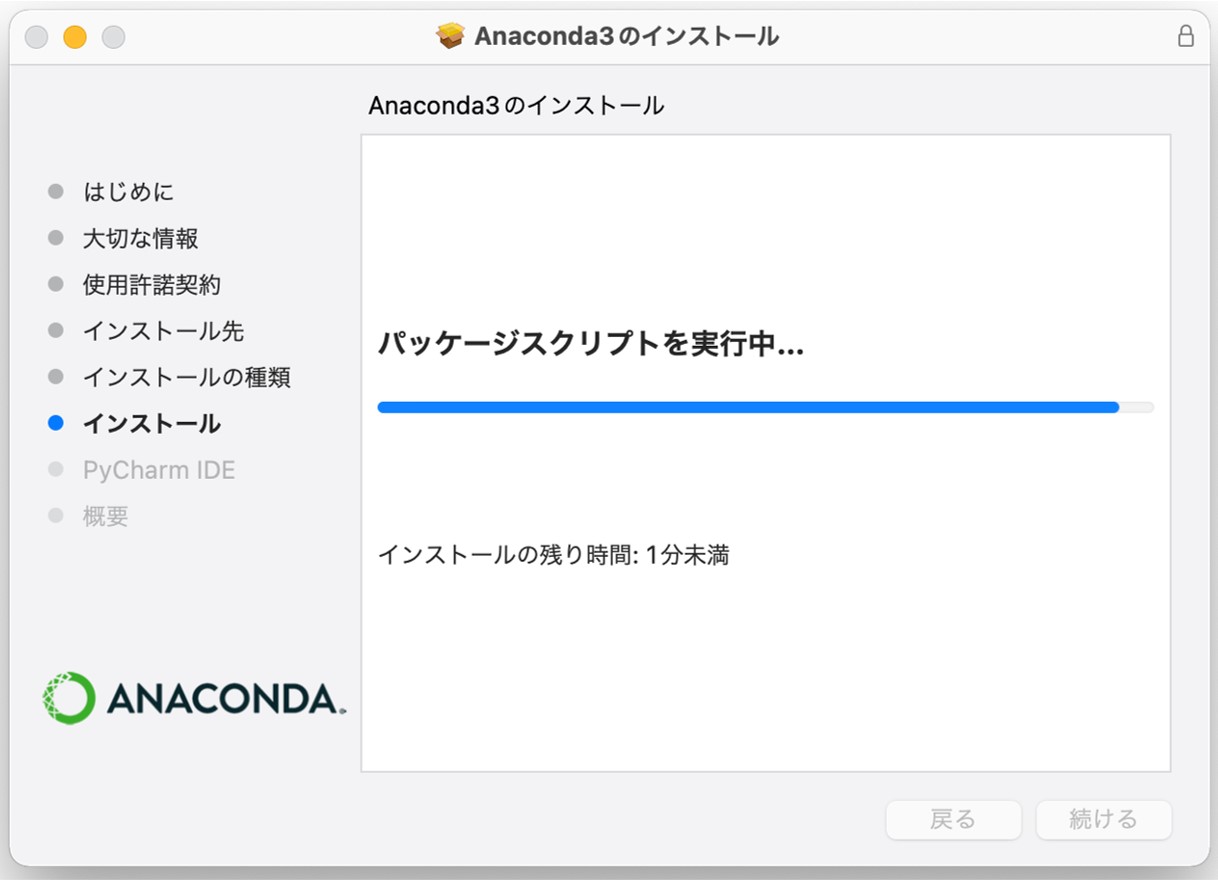The image size is (1218, 880).
Task: Select the 大切な情報 sidebar step
Action: [140, 238]
